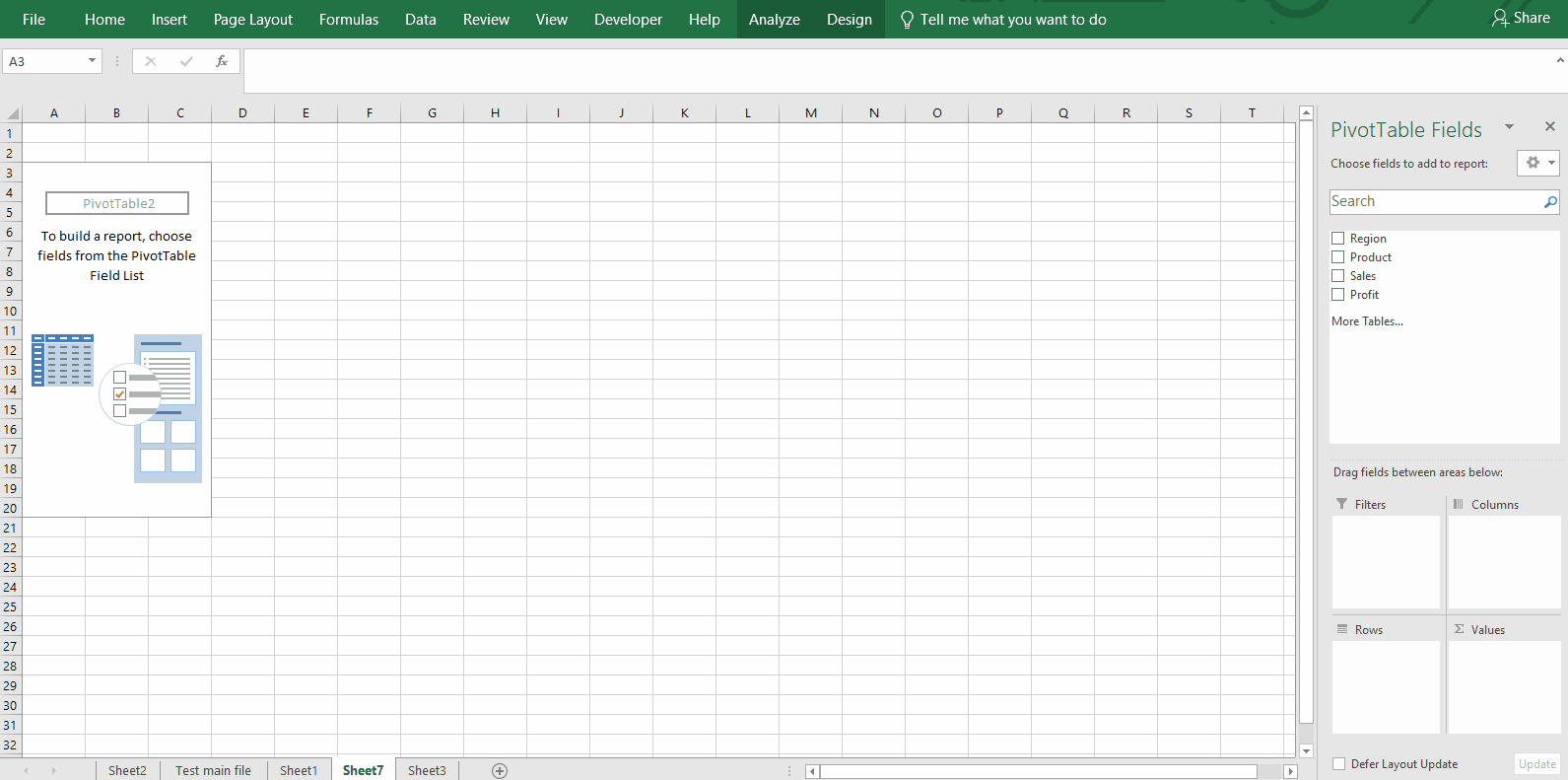Click the More Tables... link
The image size is (1568, 780).
(1367, 321)
